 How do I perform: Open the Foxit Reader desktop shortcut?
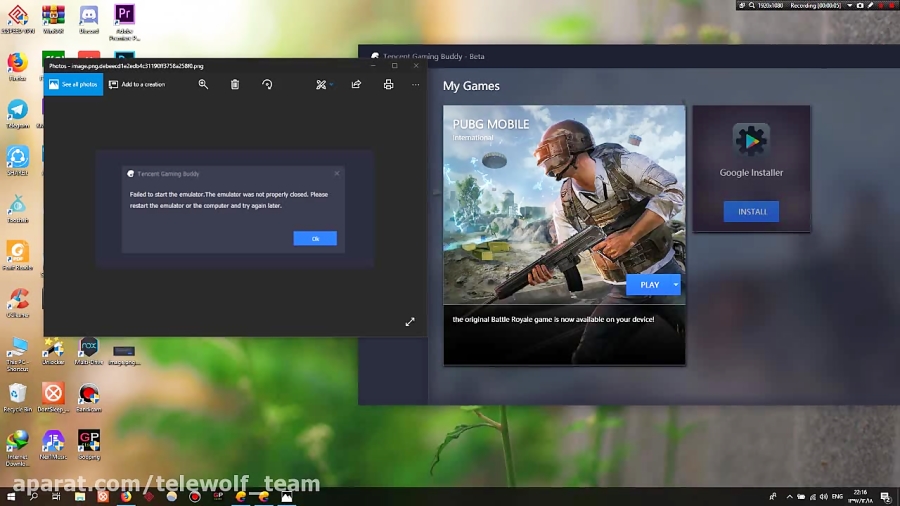(x=17, y=255)
